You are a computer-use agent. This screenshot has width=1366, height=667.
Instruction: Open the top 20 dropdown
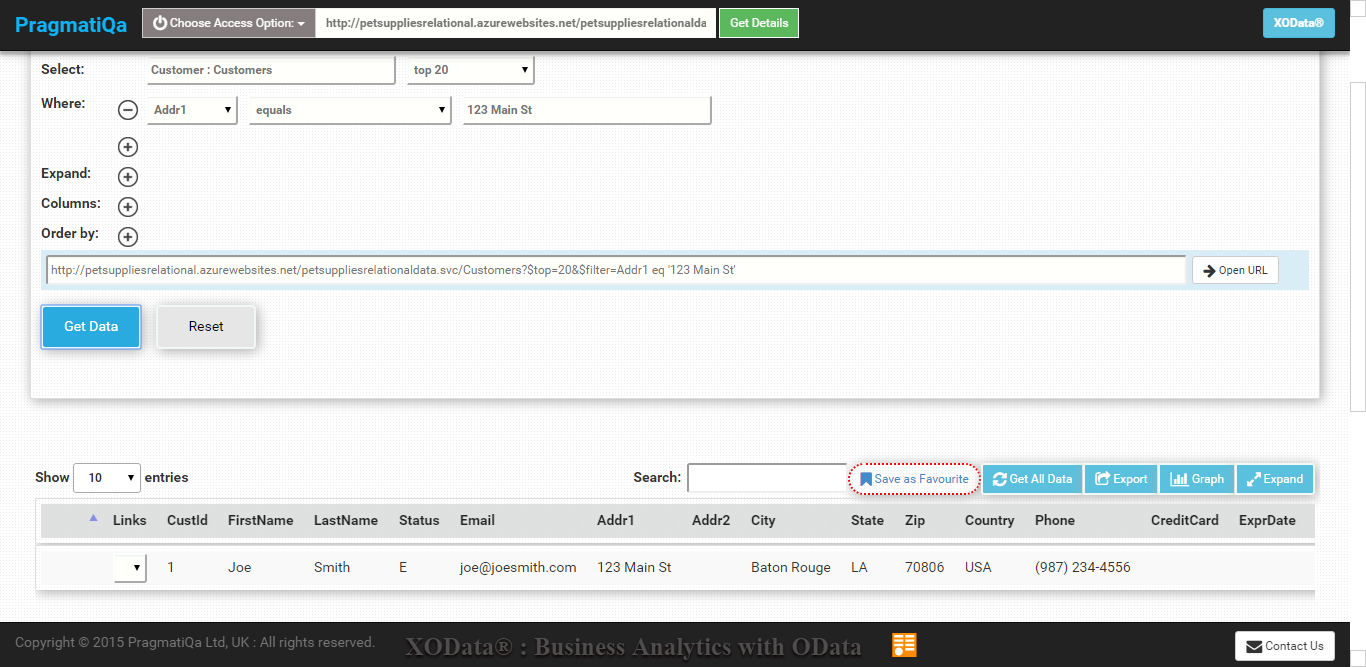coord(470,70)
